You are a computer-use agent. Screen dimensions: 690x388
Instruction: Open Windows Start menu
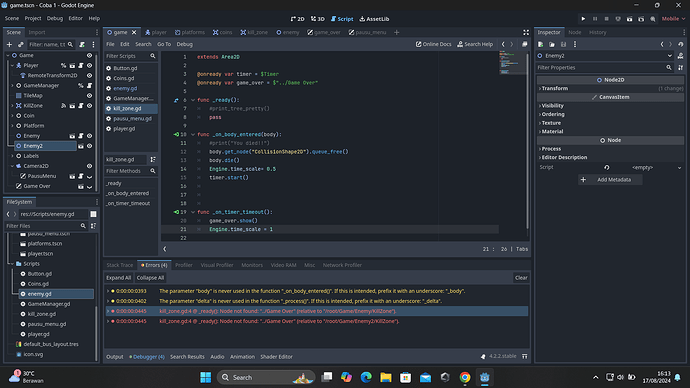point(206,377)
